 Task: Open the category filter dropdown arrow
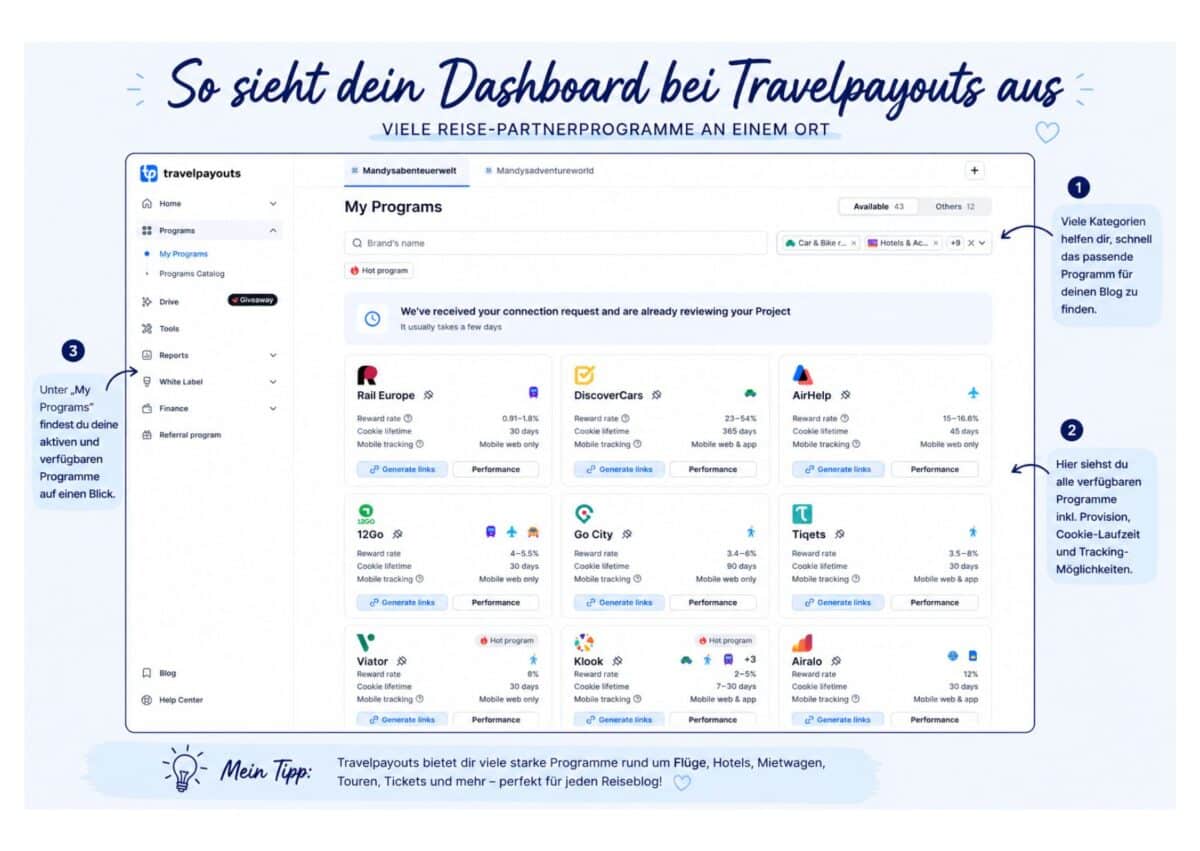(x=982, y=243)
